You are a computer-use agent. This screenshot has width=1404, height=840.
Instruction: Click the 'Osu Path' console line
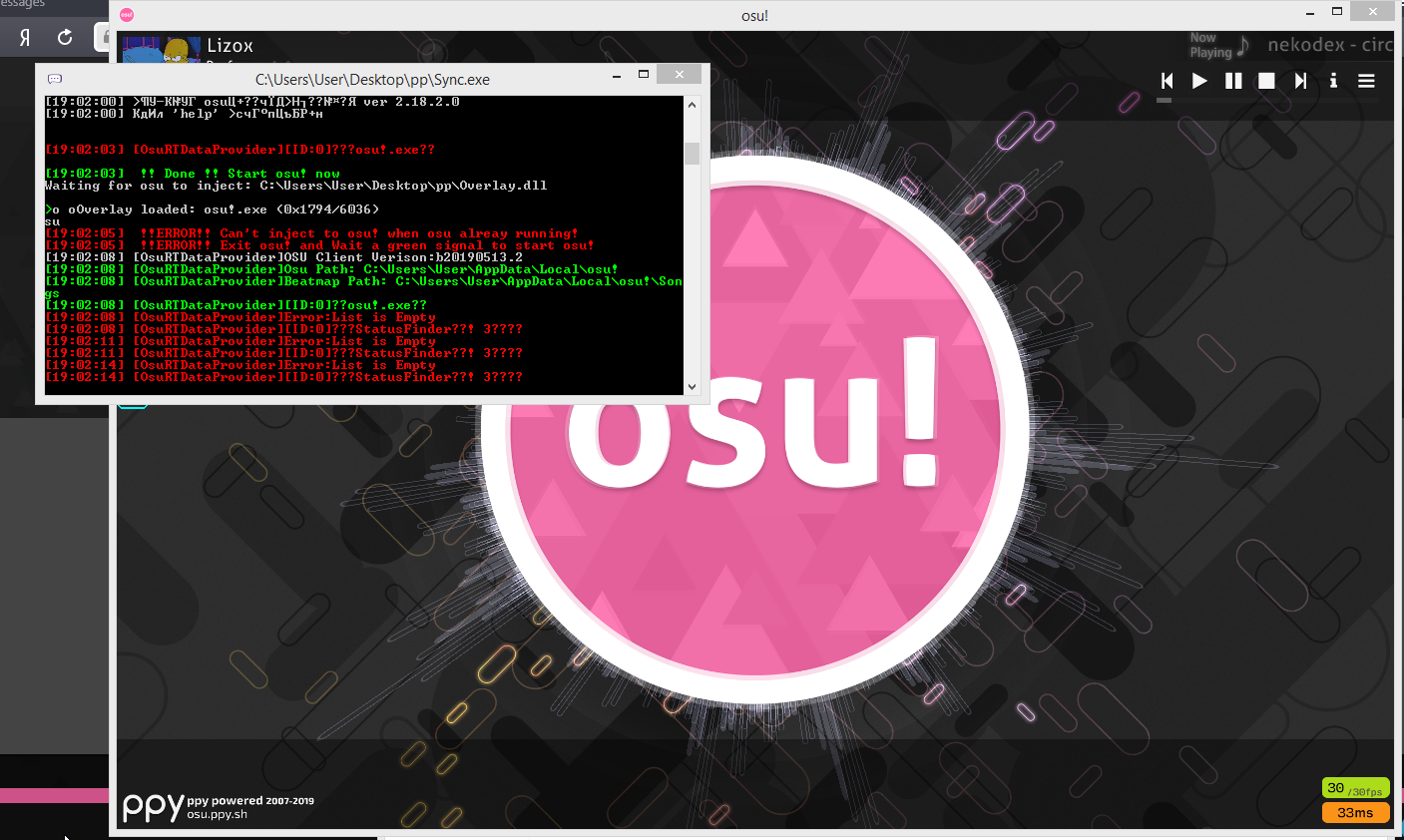pos(331,269)
